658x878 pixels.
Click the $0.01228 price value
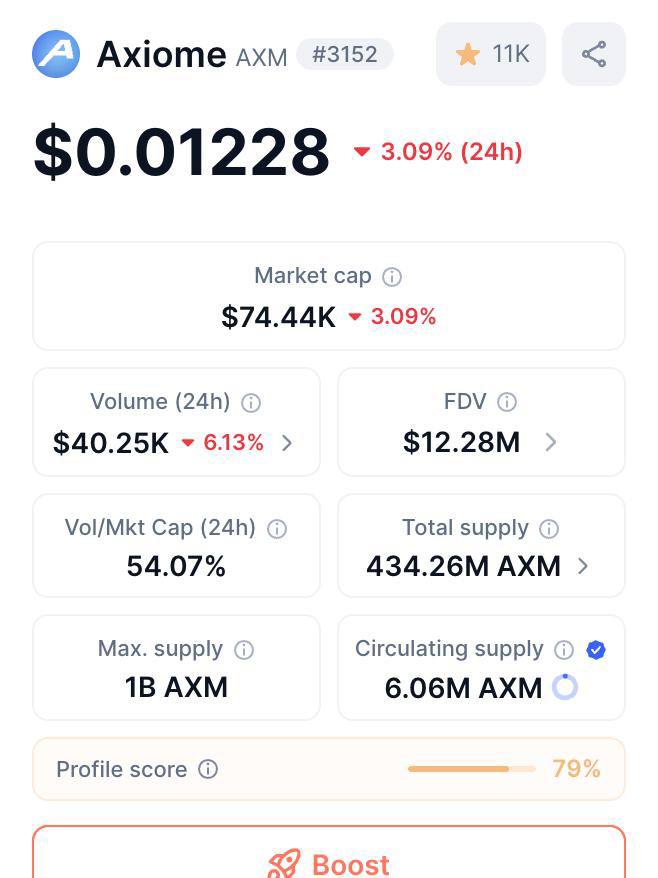181,152
